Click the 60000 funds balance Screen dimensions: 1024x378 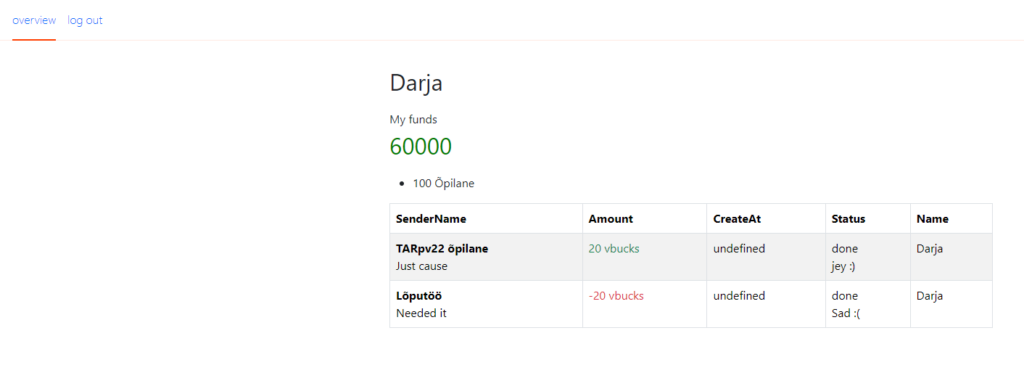(421, 147)
